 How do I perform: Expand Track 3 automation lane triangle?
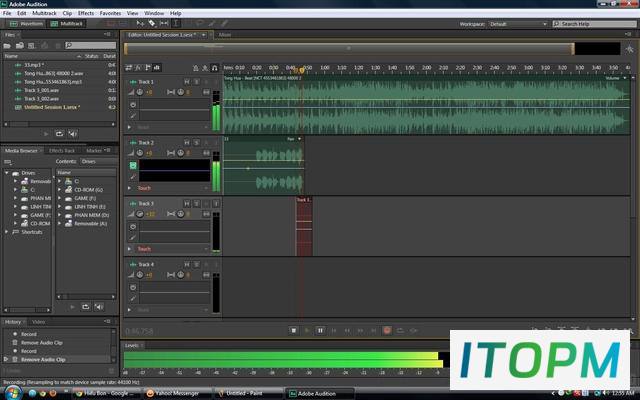click(x=129, y=249)
